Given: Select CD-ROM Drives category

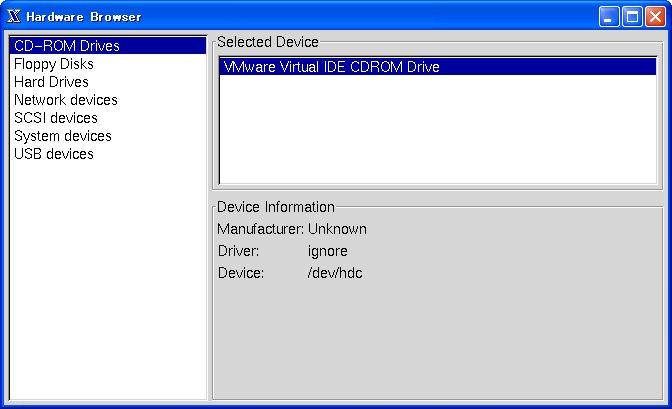Looking at the screenshot, I should (x=108, y=45).
